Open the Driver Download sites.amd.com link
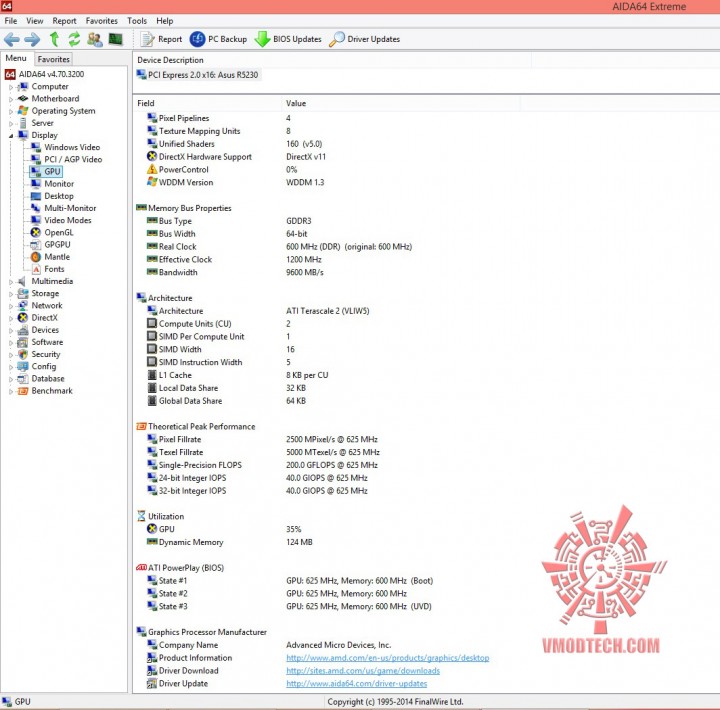720x710 pixels. [x=363, y=671]
